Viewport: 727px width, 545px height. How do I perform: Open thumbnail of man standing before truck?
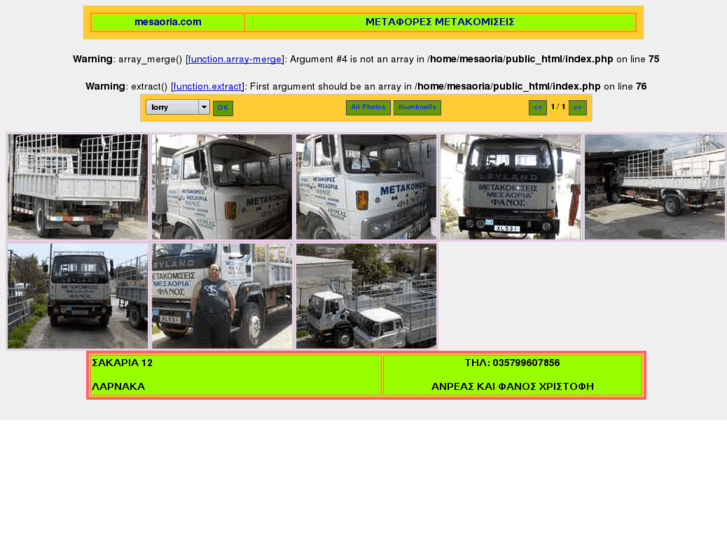(x=222, y=296)
